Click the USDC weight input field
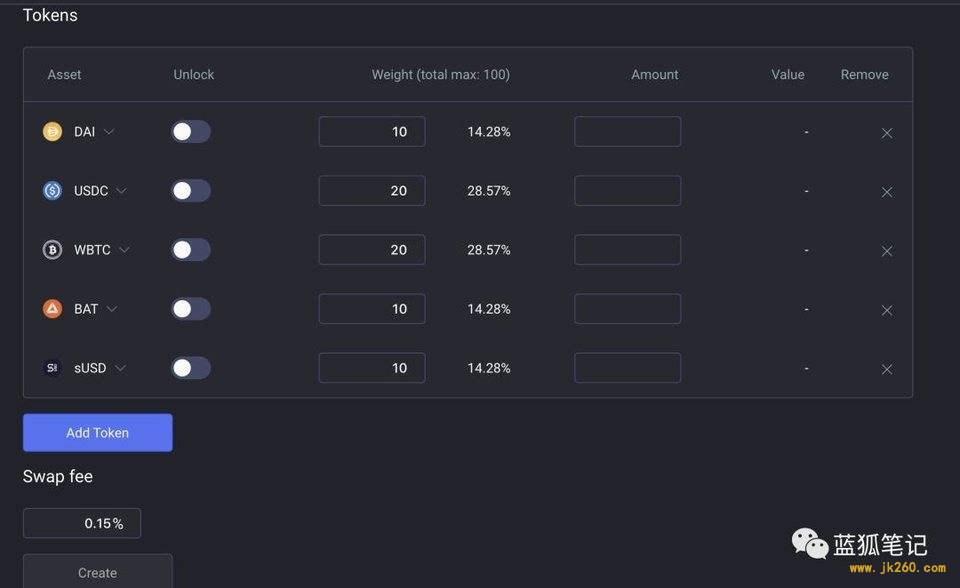Image resolution: width=960 pixels, height=588 pixels. [x=371, y=191]
